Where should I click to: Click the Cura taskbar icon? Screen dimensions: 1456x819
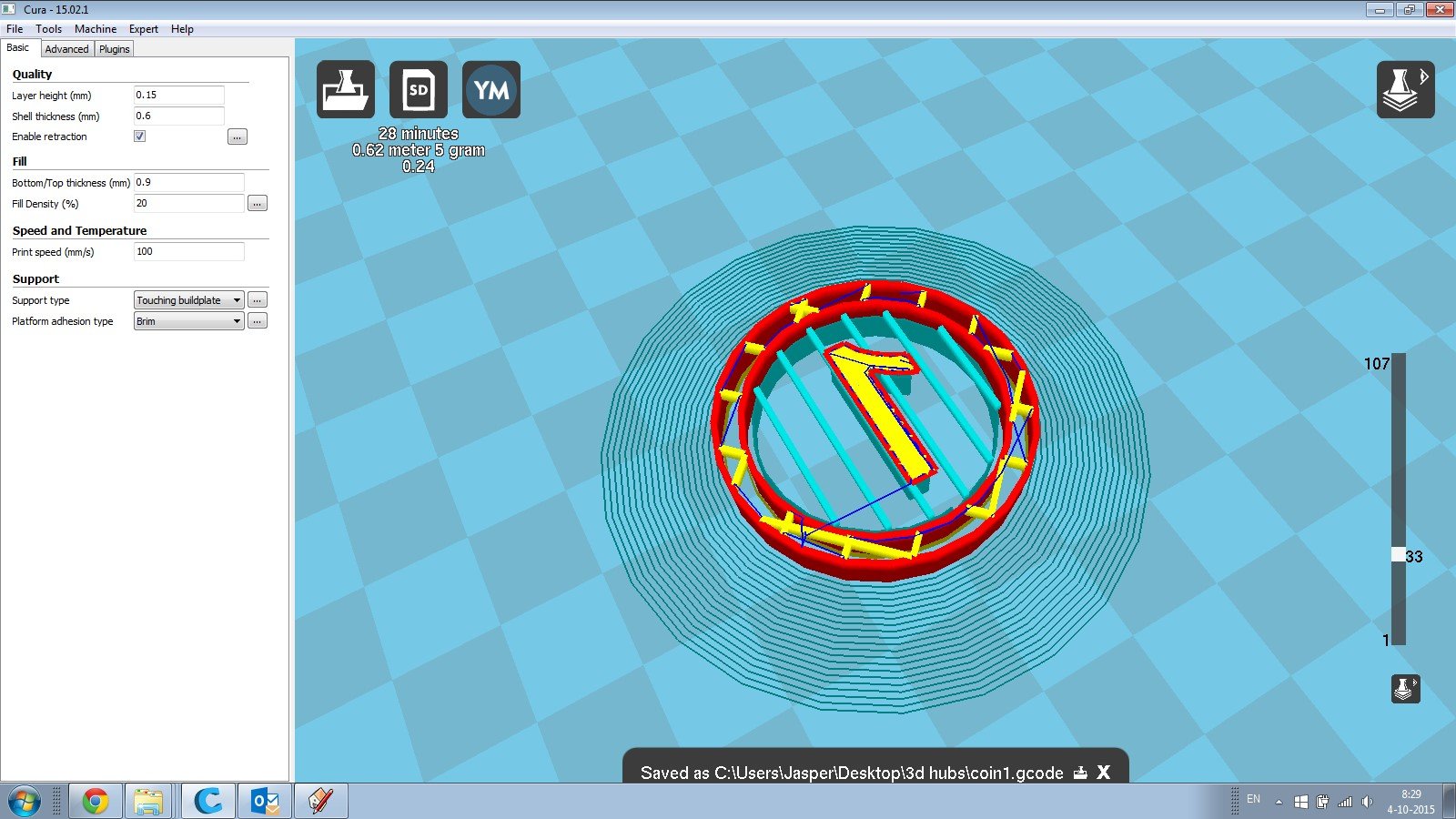208,801
